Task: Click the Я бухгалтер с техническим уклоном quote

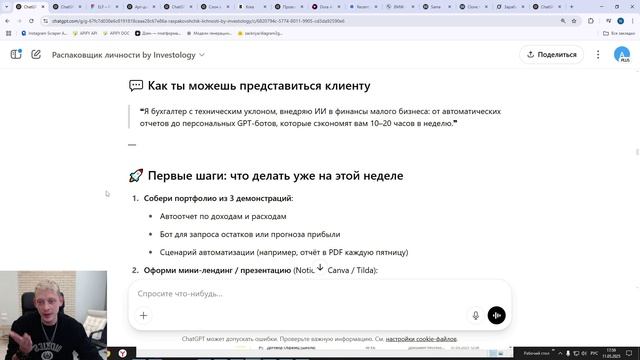Action: (x=320, y=117)
